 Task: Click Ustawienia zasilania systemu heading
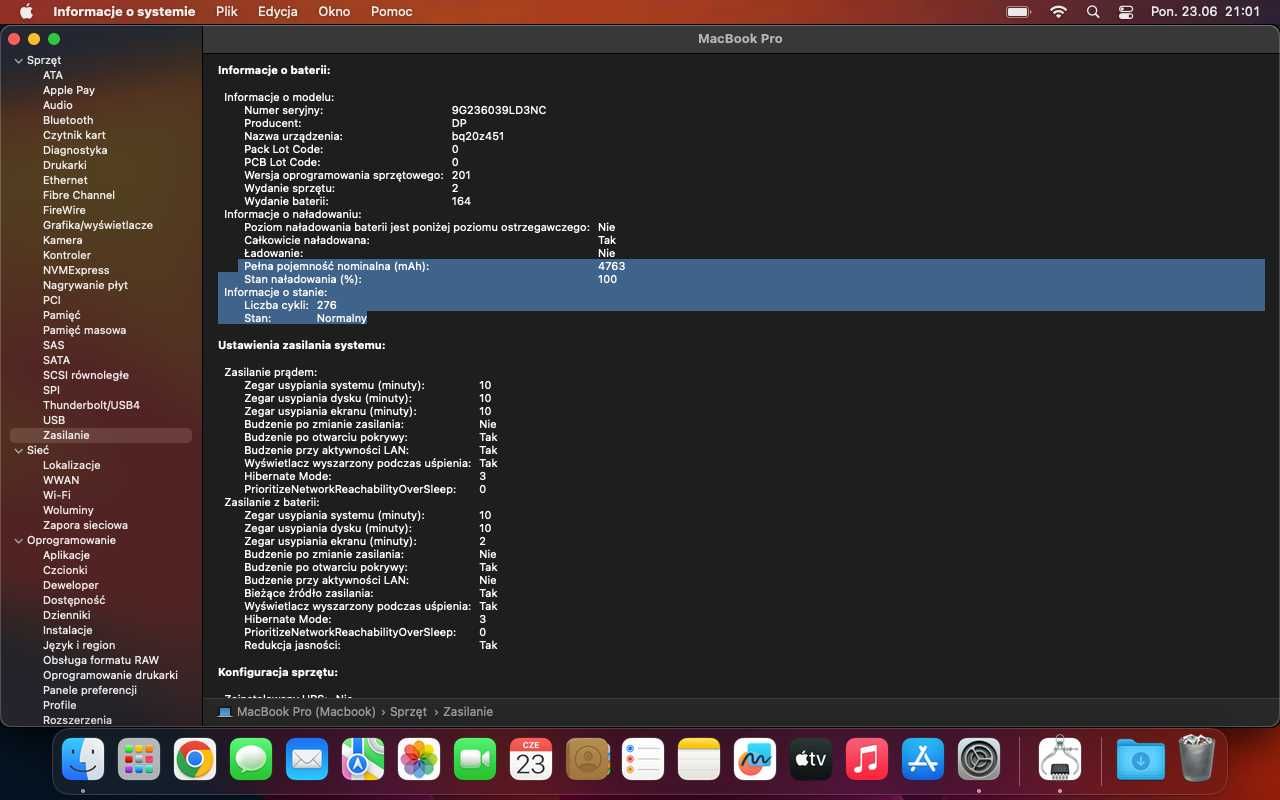(301, 345)
